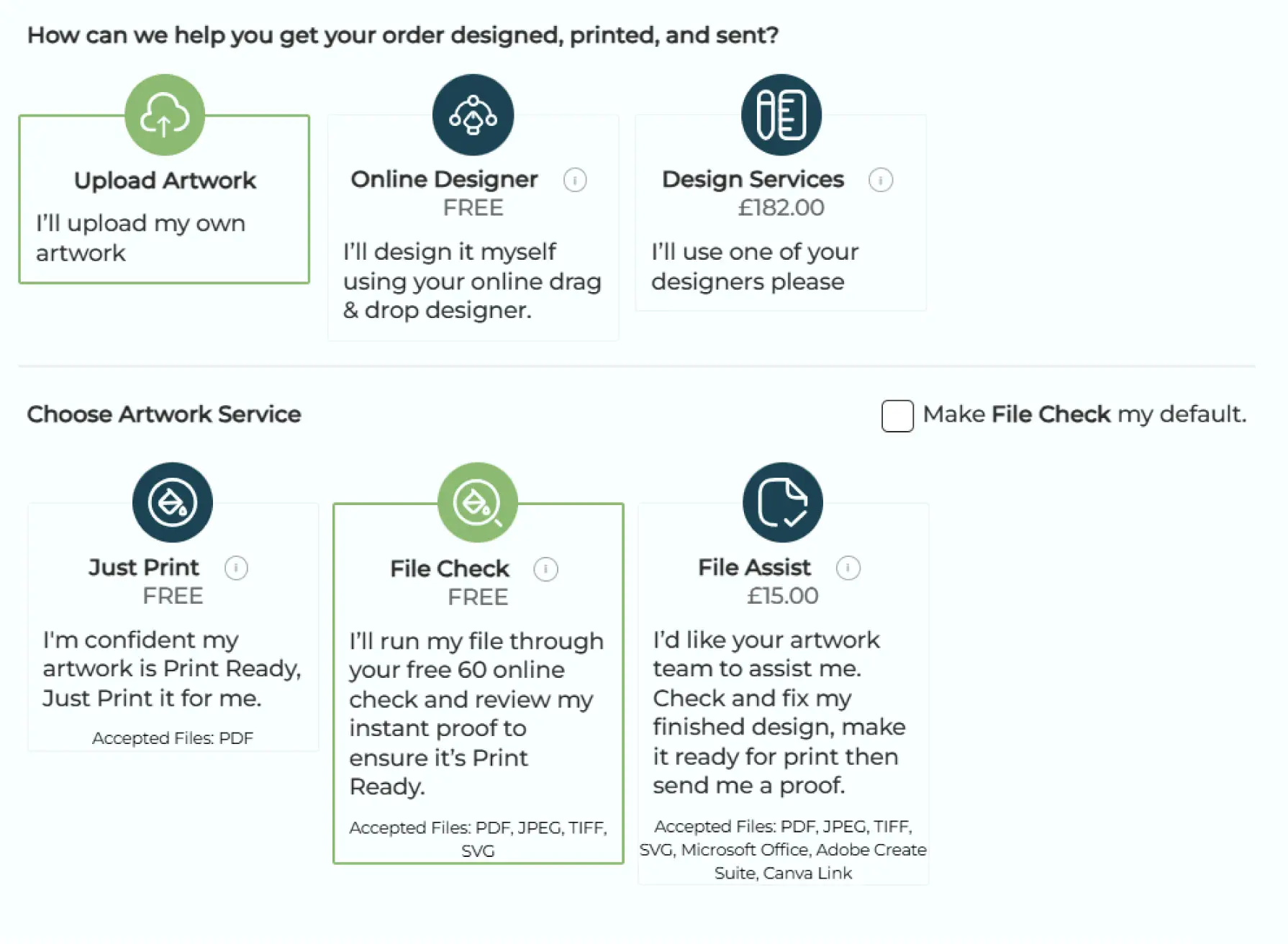Click the Just Print ink droplet icon
Screen dimensions: 1288x944
172,502
